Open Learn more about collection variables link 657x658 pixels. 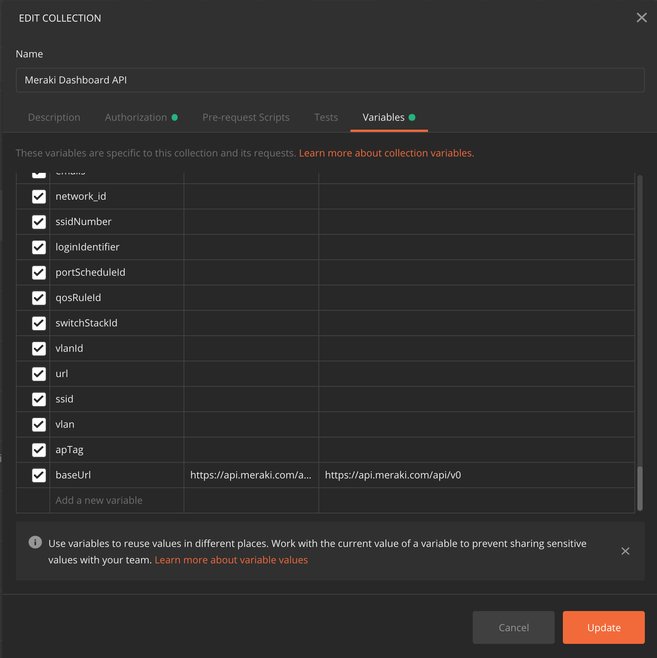coord(386,153)
